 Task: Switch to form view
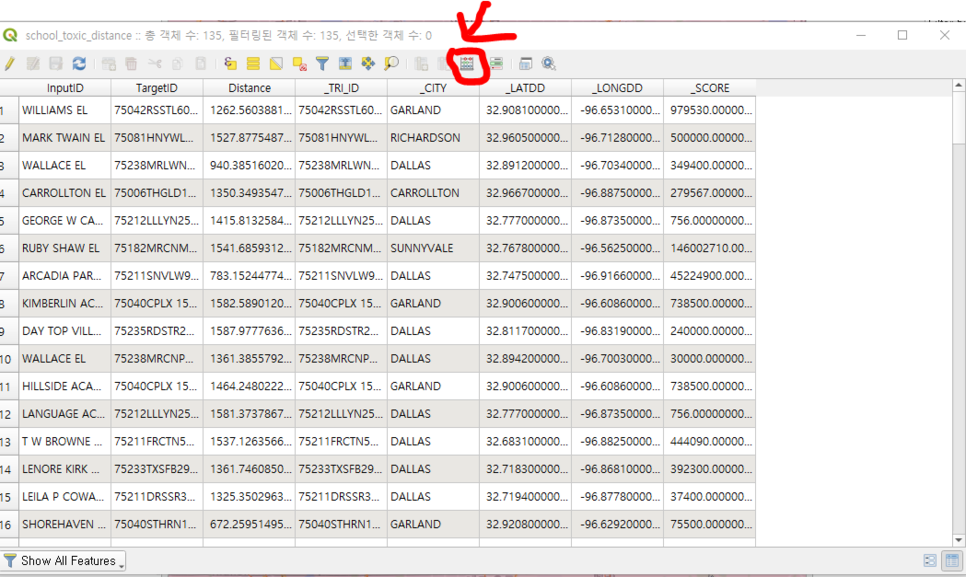930,560
